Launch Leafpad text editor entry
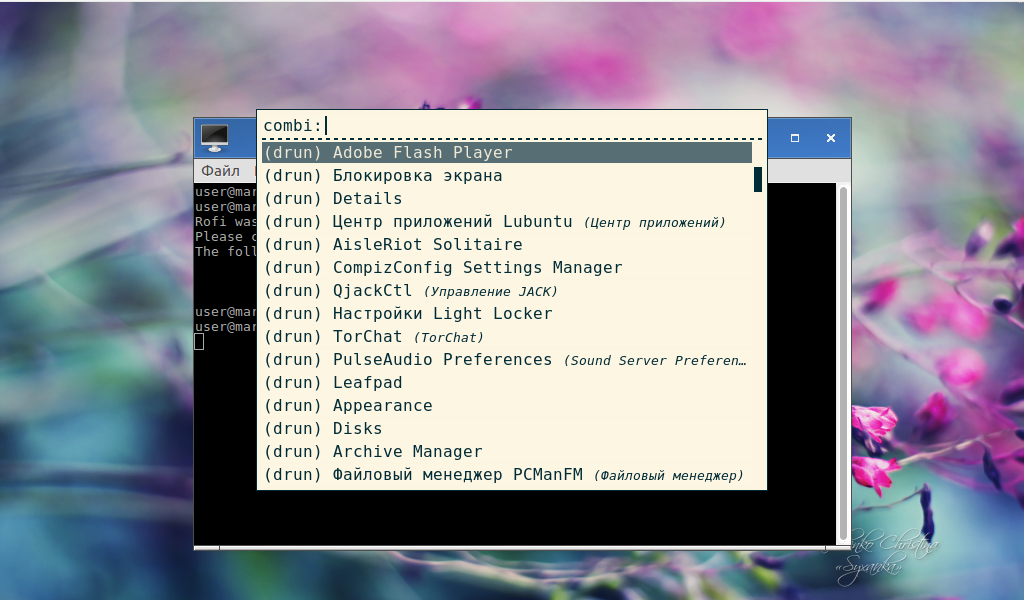Image resolution: width=1024 pixels, height=600 pixels. click(x=507, y=383)
